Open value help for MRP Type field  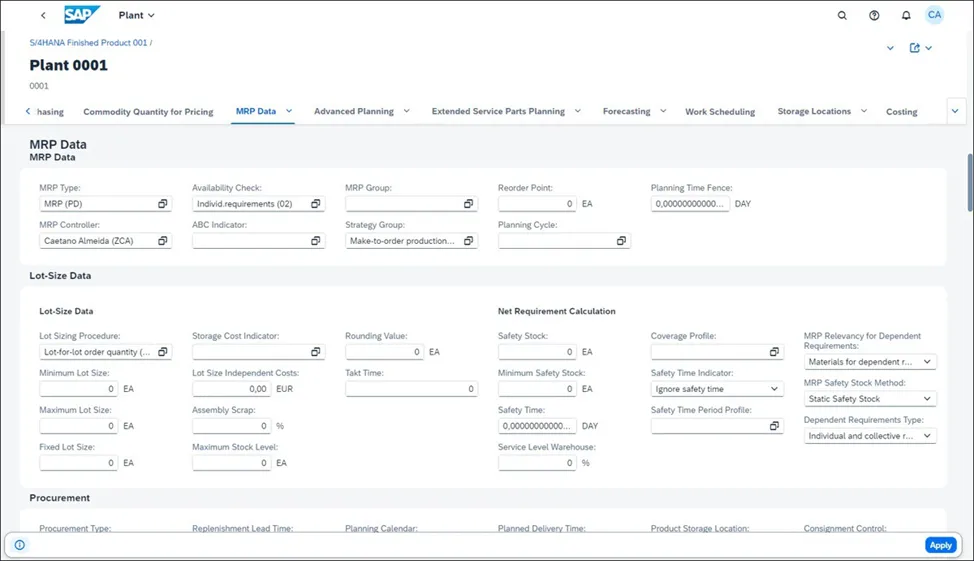pos(163,204)
